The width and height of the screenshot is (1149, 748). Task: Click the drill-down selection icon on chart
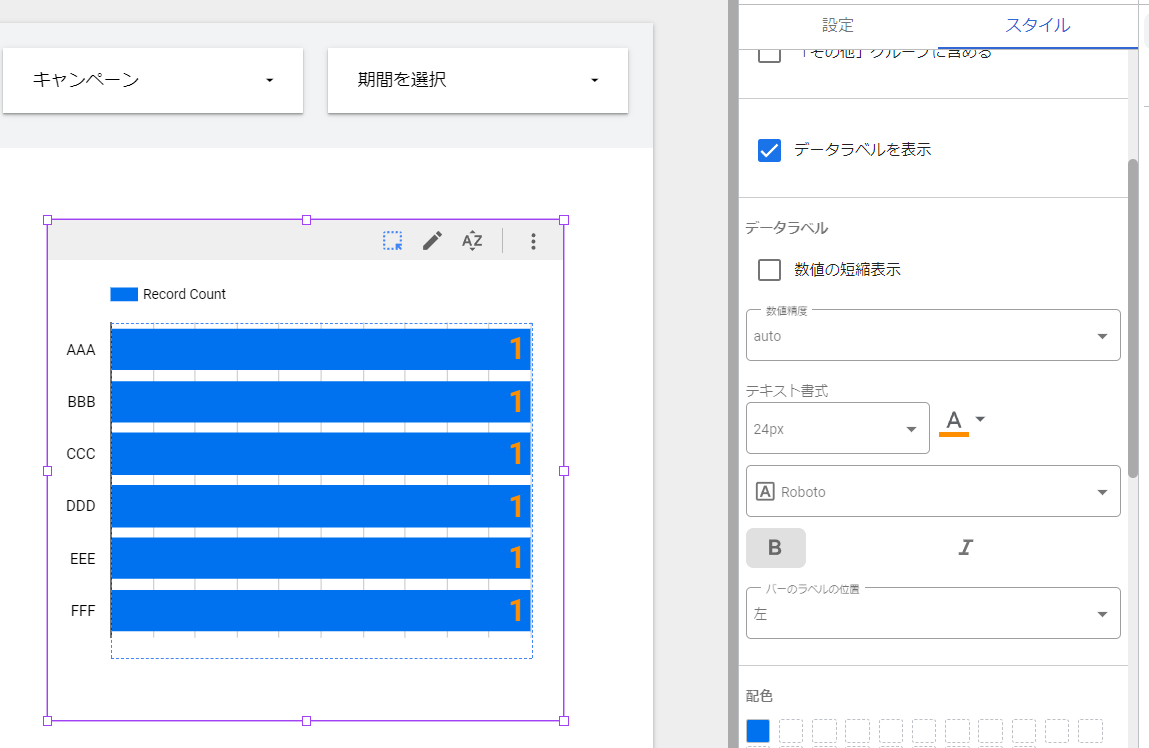(393, 241)
